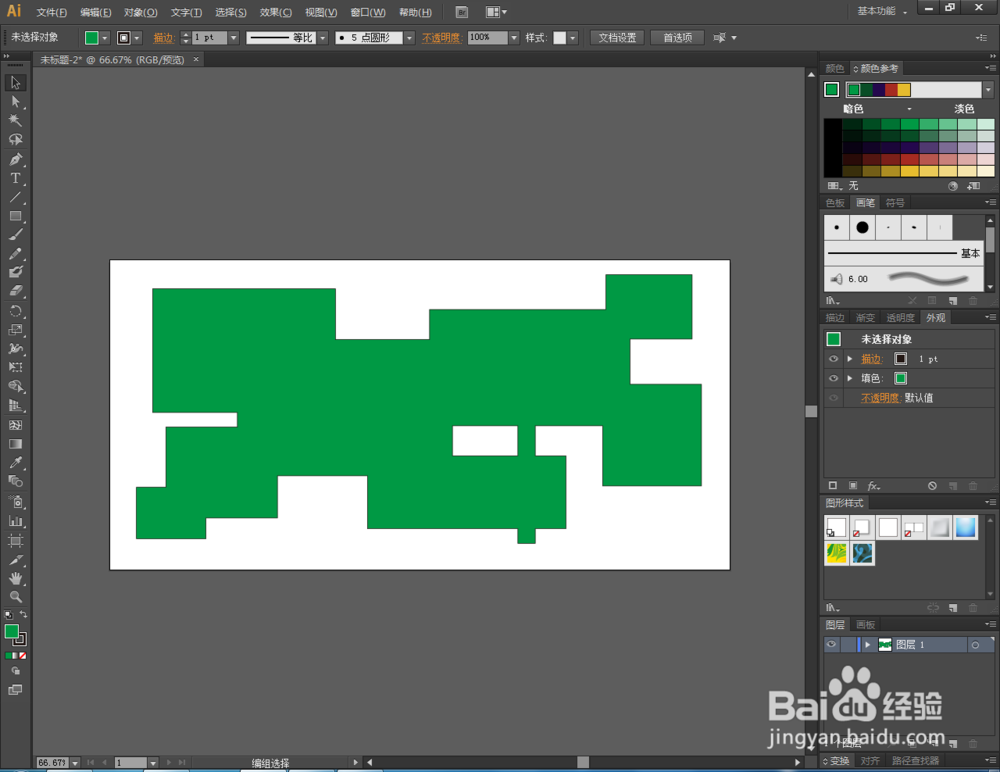The height and width of the screenshot is (772, 1000).
Task: Open fill color dropdown in control bar
Action: point(105,38)
